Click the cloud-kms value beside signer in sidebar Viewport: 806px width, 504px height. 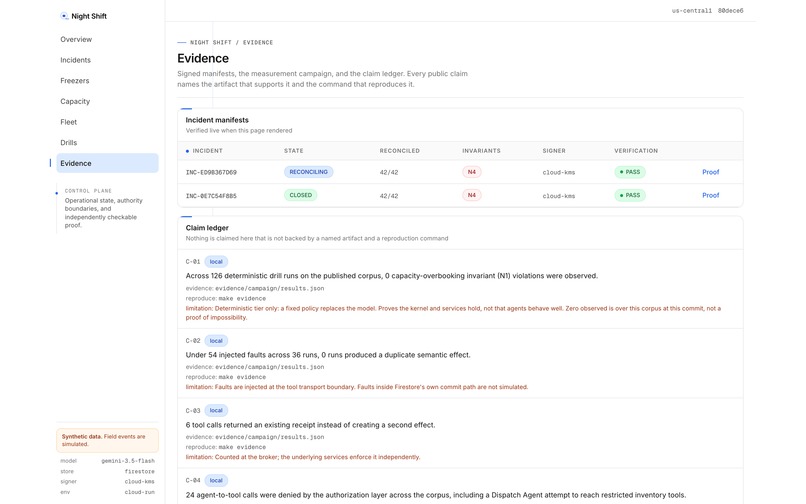(139, 482)
